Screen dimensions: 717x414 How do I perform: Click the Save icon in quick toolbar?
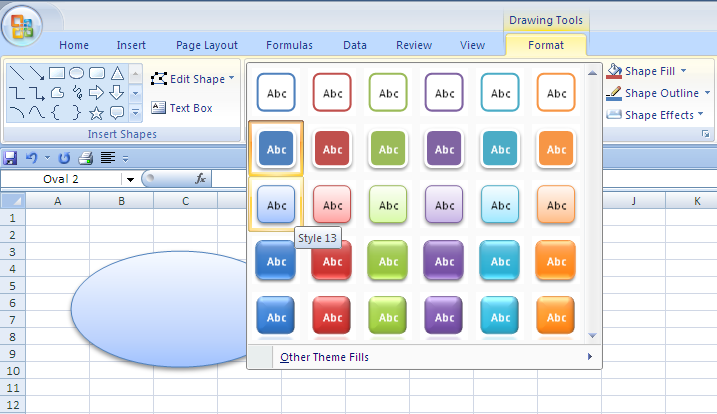pyautogui.click(x=11, y=158)
